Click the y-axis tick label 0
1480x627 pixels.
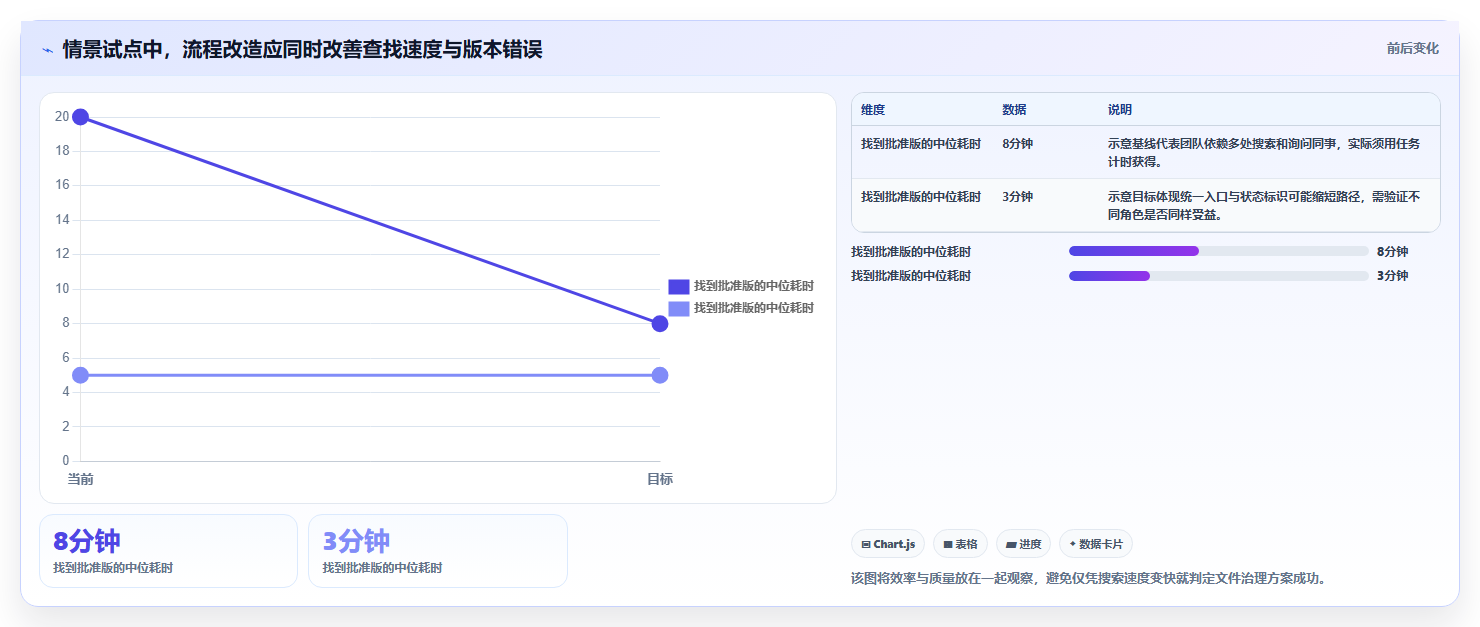tap(66, 461)
